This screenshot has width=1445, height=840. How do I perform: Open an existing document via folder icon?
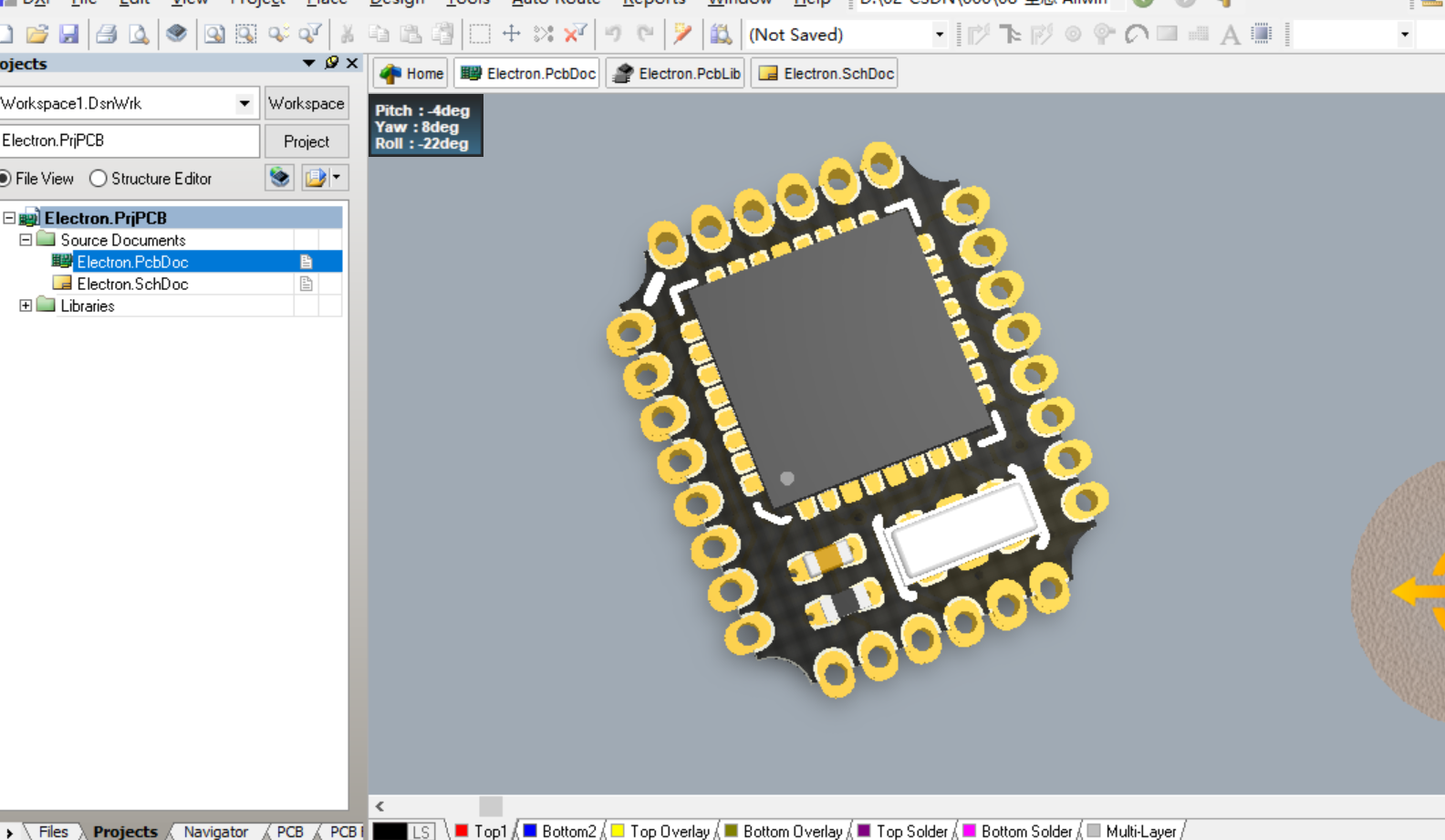(x=36, y=35)
